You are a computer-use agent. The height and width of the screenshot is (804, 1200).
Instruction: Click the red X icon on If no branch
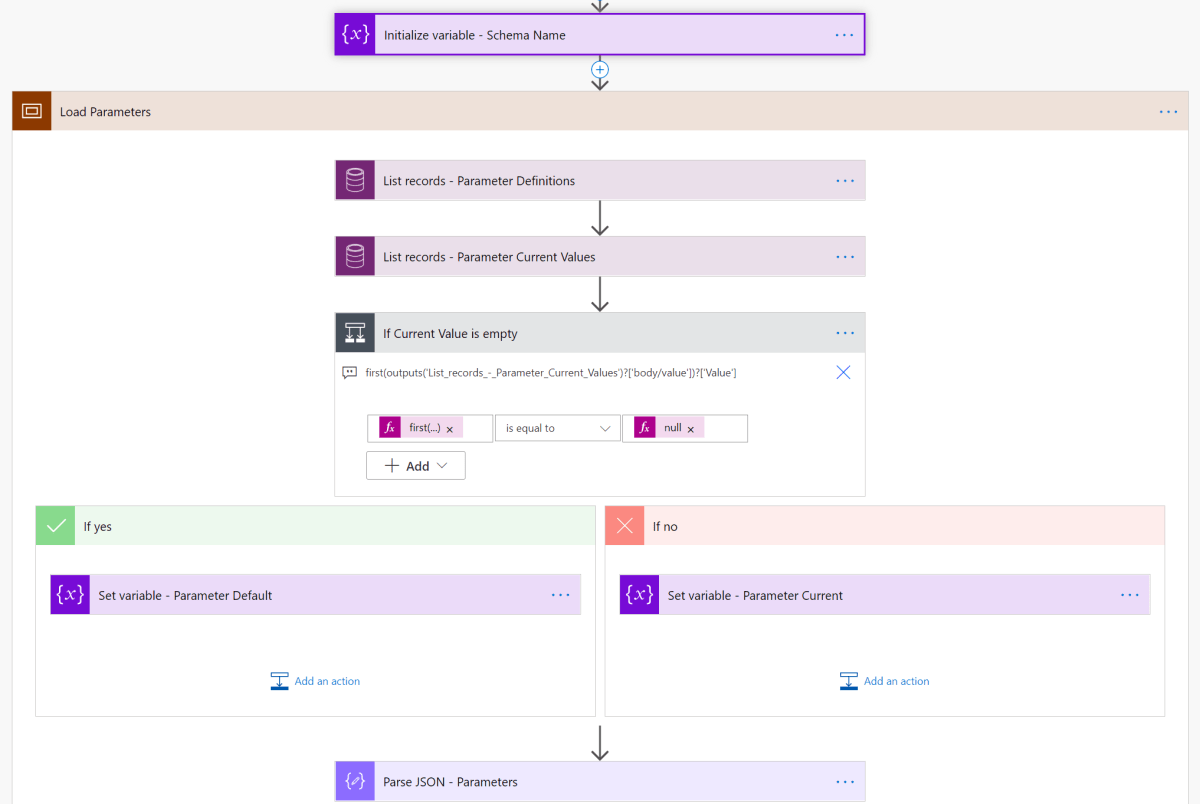tap(624, 525)
